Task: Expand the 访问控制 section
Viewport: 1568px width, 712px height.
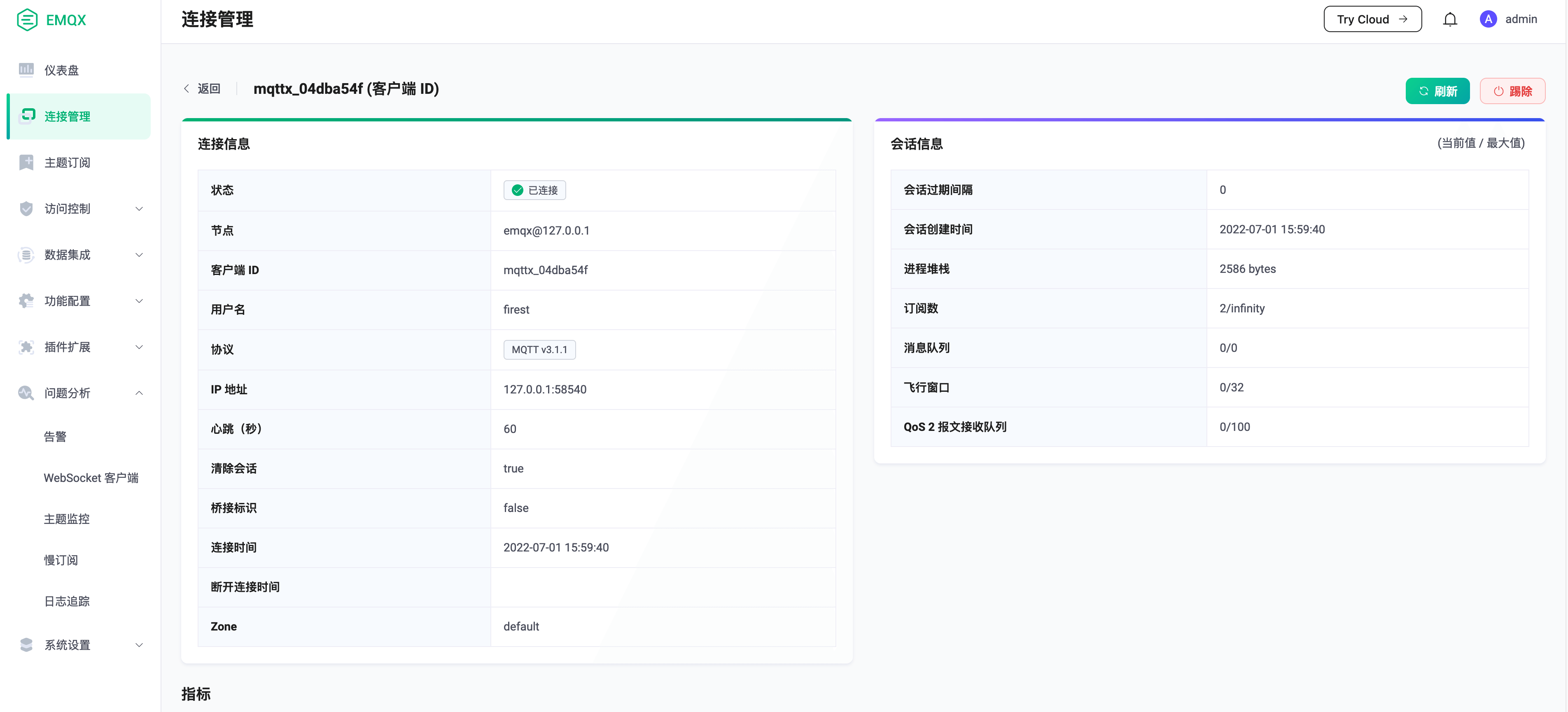Action: pyautogui.click(x=139, y=208)
